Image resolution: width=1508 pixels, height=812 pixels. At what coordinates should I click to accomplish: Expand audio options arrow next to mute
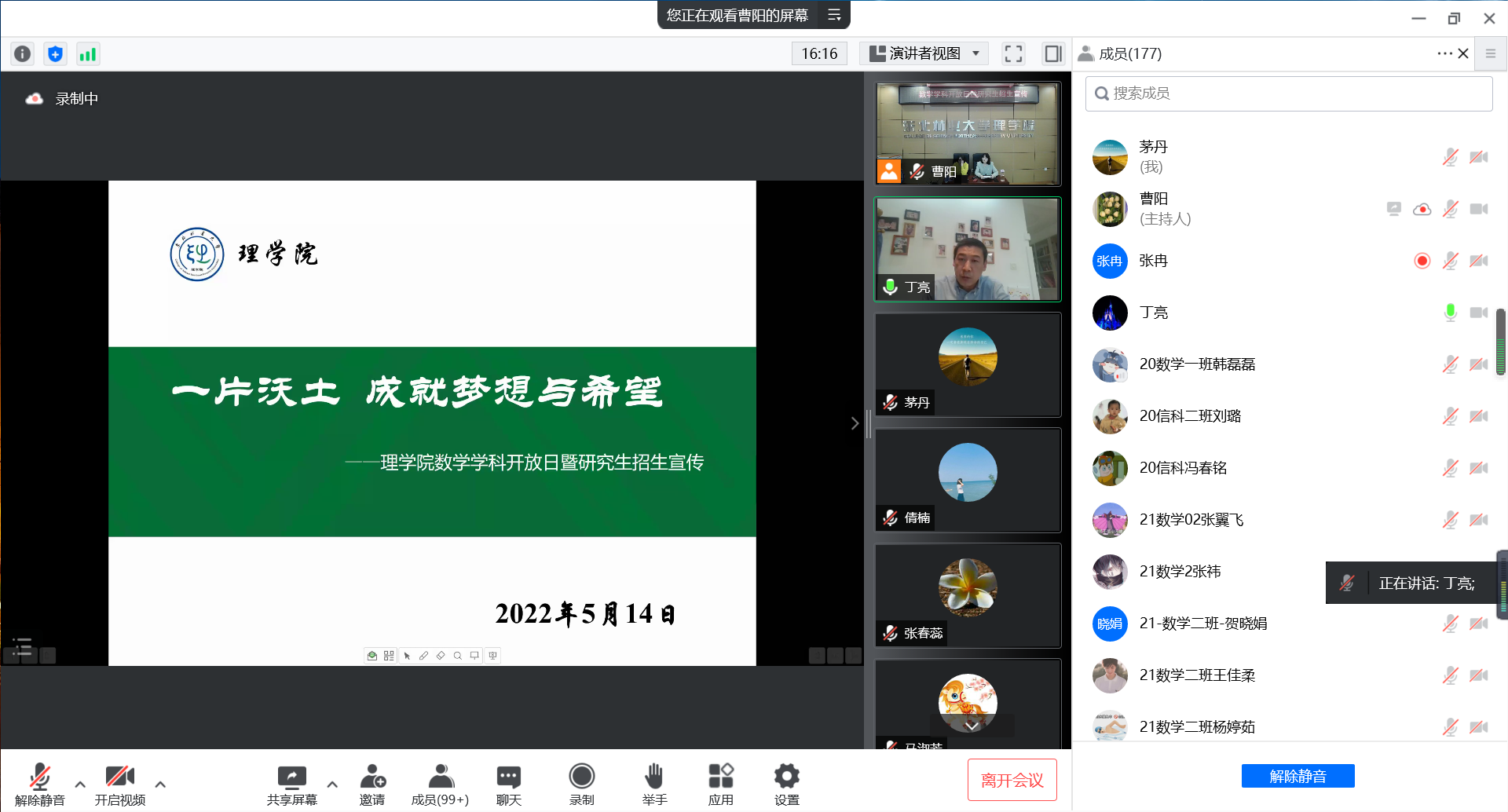(x=80, y=784)
